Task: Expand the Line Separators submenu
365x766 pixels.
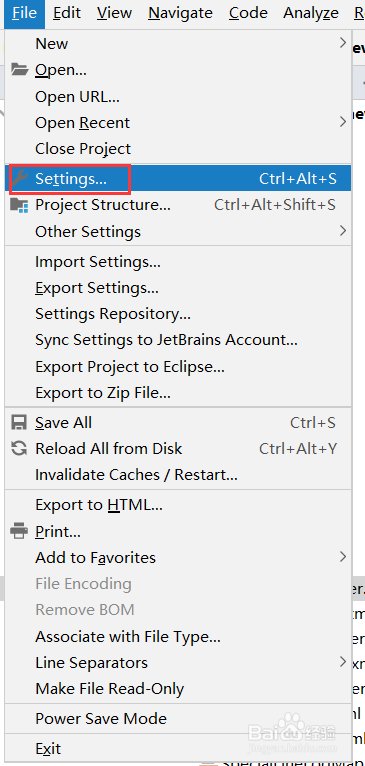Action: tap(343, 662)
